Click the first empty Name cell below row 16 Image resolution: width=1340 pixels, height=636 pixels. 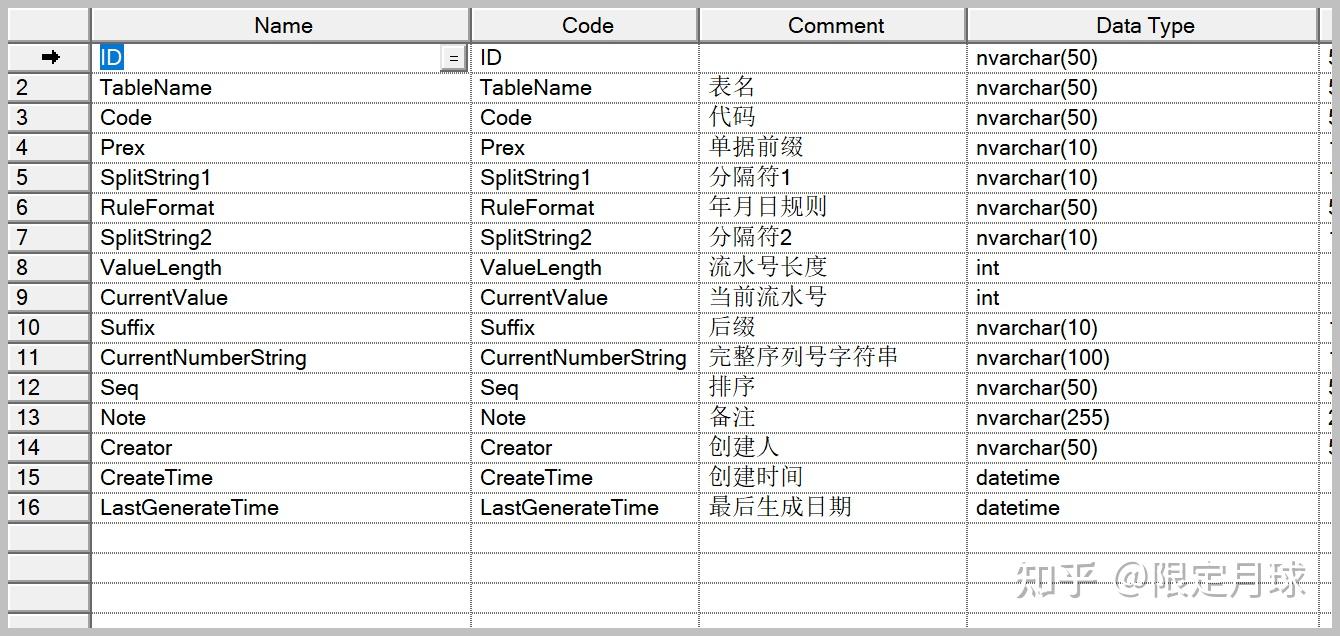tap(280, 538)
